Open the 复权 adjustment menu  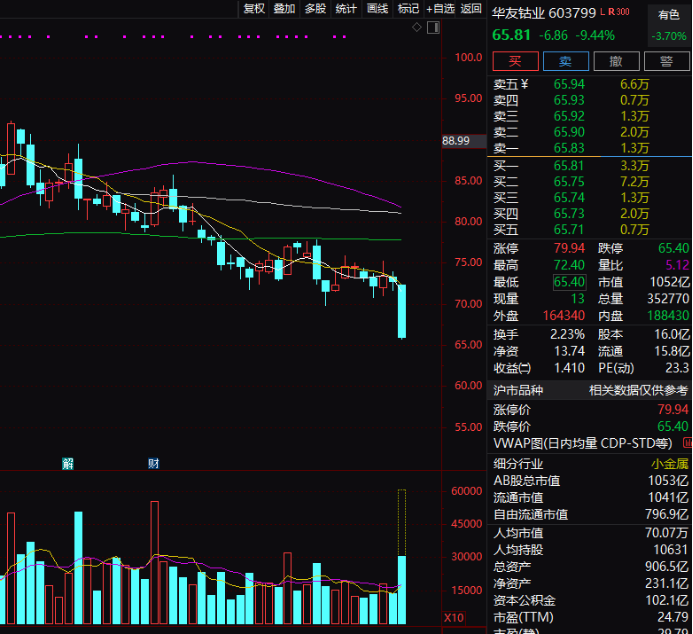coord(254,8)
